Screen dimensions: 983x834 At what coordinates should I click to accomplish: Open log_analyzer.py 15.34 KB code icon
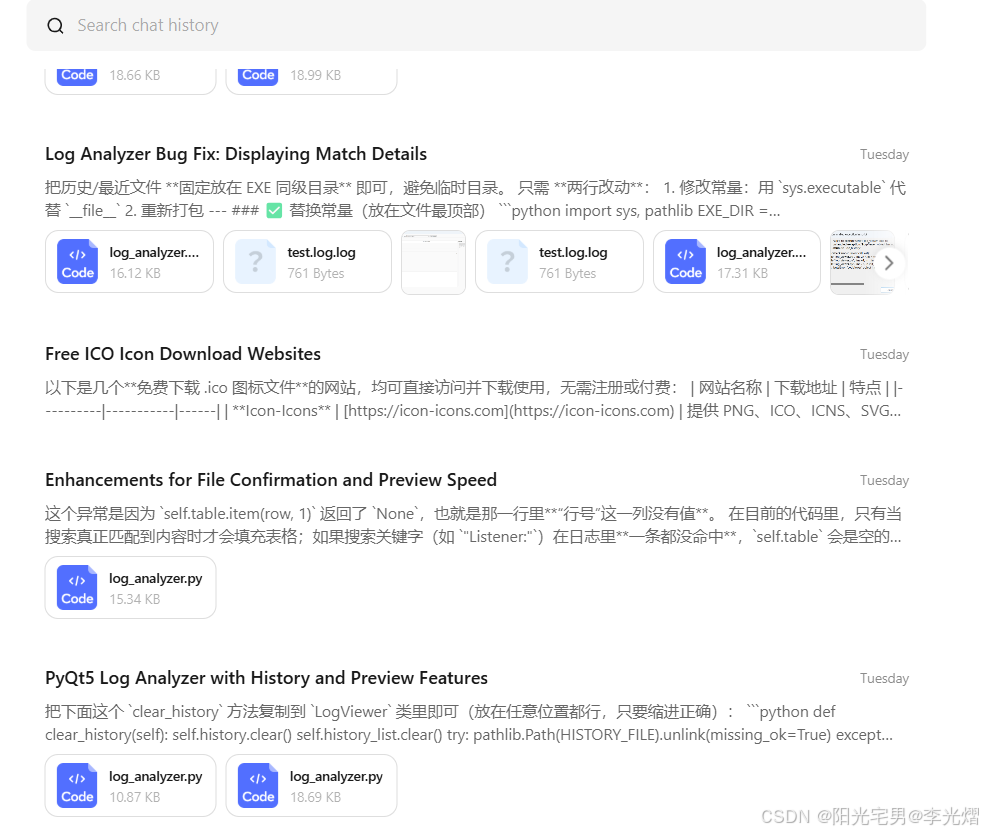click(x=77, y=588)
